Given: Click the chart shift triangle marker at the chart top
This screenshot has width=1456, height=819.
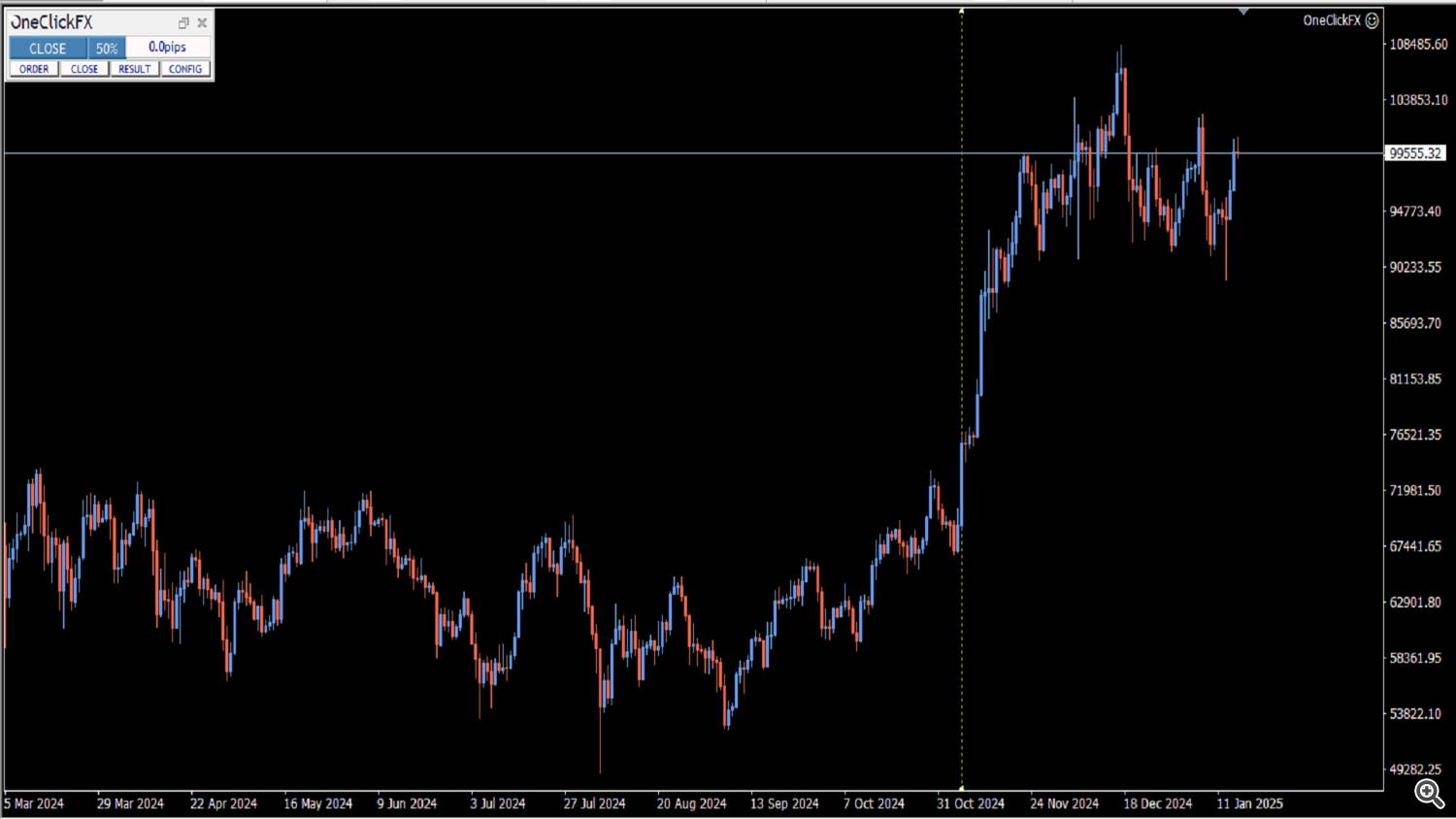Looking at the screenshot, I should click(x=1243, y=11).
